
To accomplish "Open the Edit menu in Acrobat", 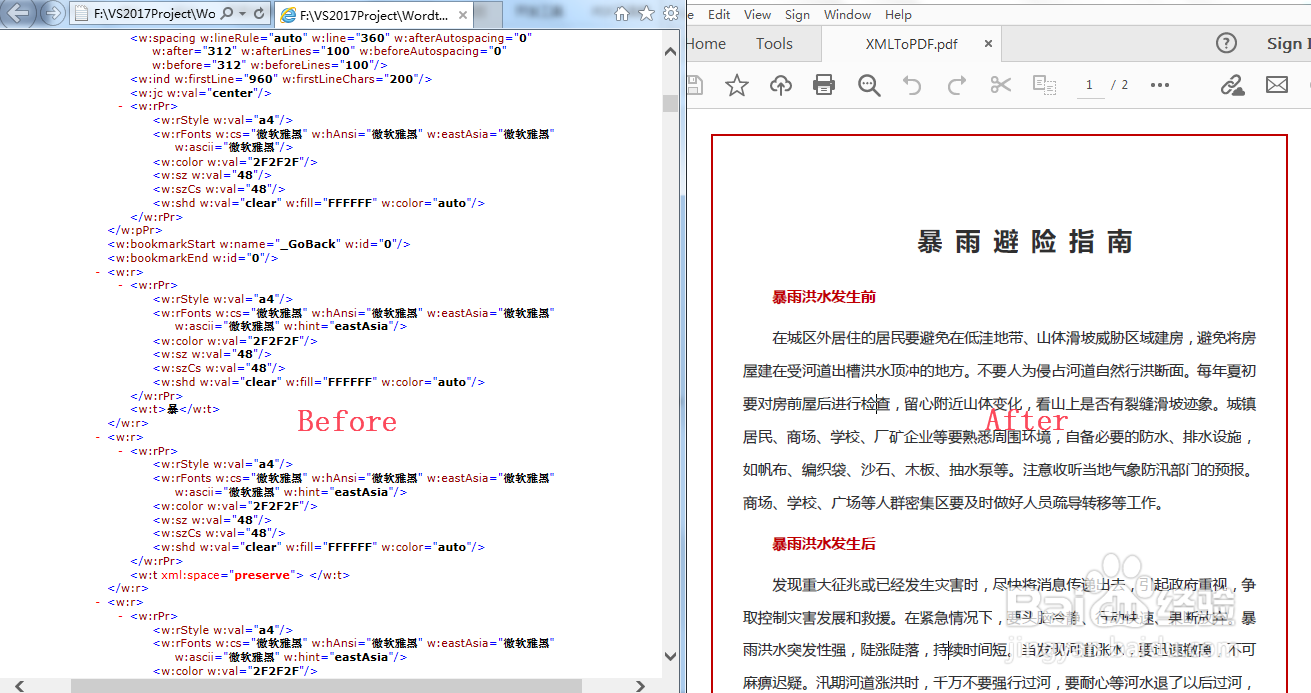I will pyautogui.click(x=719, y=14).
